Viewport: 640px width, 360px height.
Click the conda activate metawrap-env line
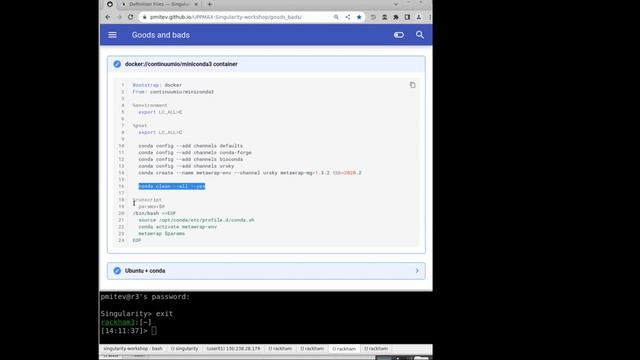pos(178,227)
